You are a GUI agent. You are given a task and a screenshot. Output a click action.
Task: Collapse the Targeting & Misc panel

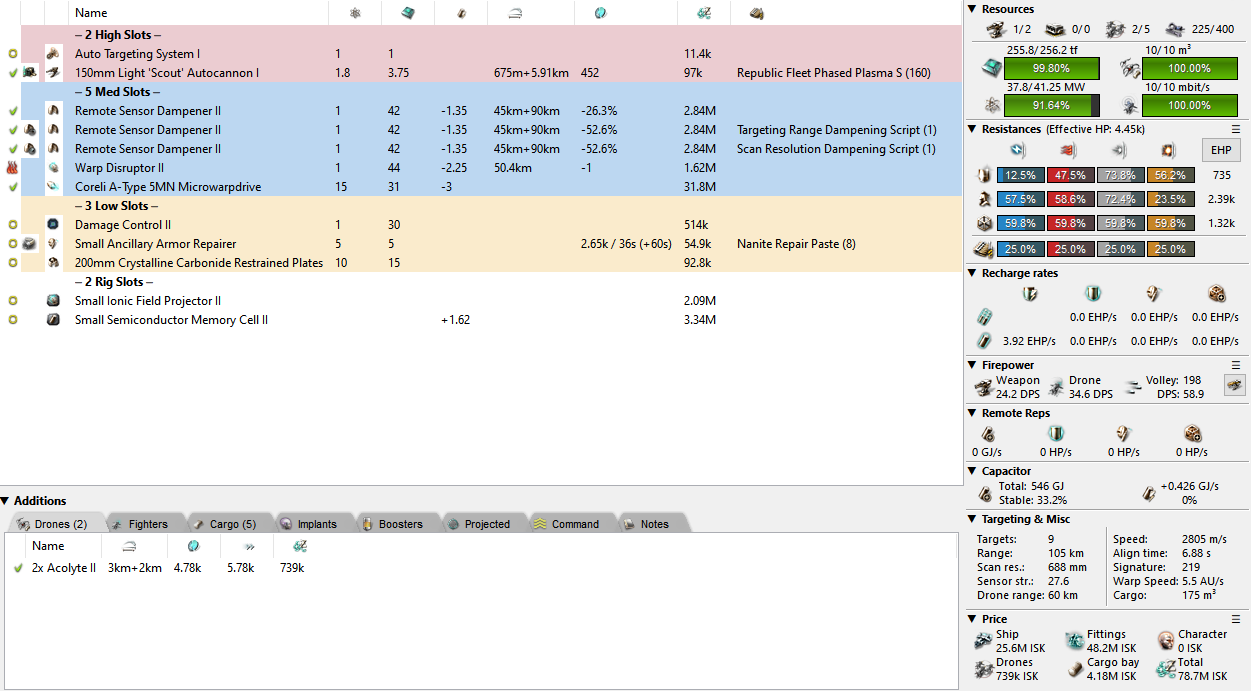973,519
